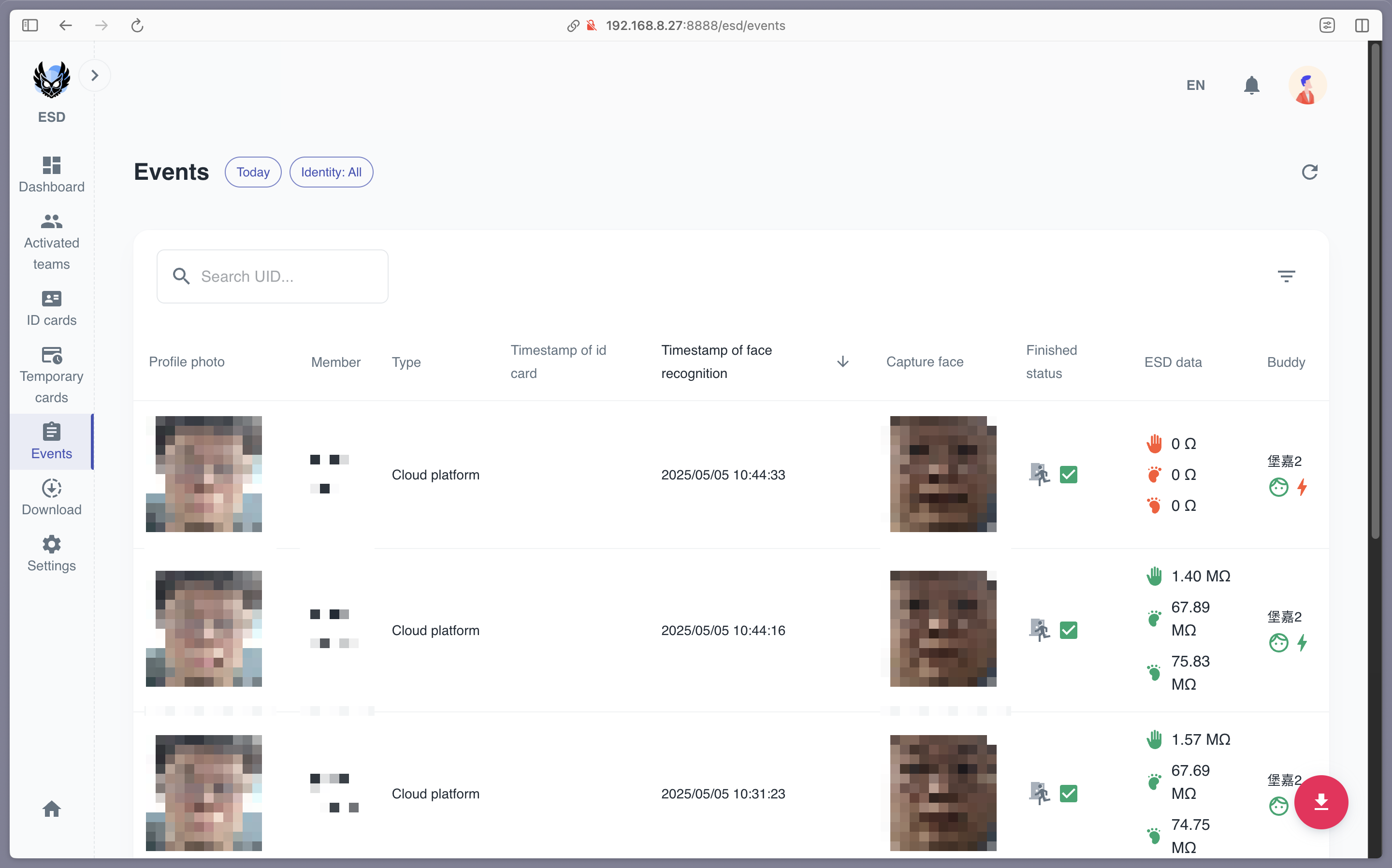Image resolution: width=1392 pixels, height=868 pixels.
Task: Open Dashboard in the sidebar
Action: point(52,174)
